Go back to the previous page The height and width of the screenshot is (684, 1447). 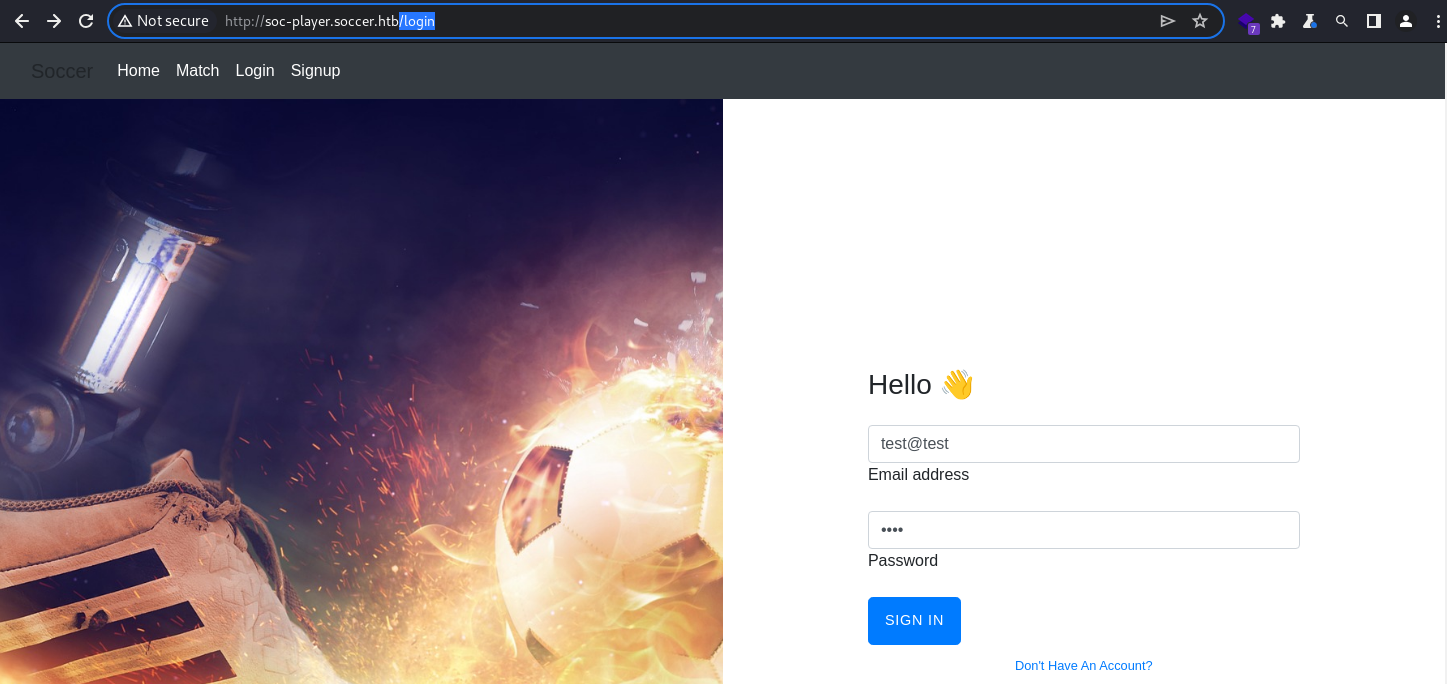(x=21, y=21)
